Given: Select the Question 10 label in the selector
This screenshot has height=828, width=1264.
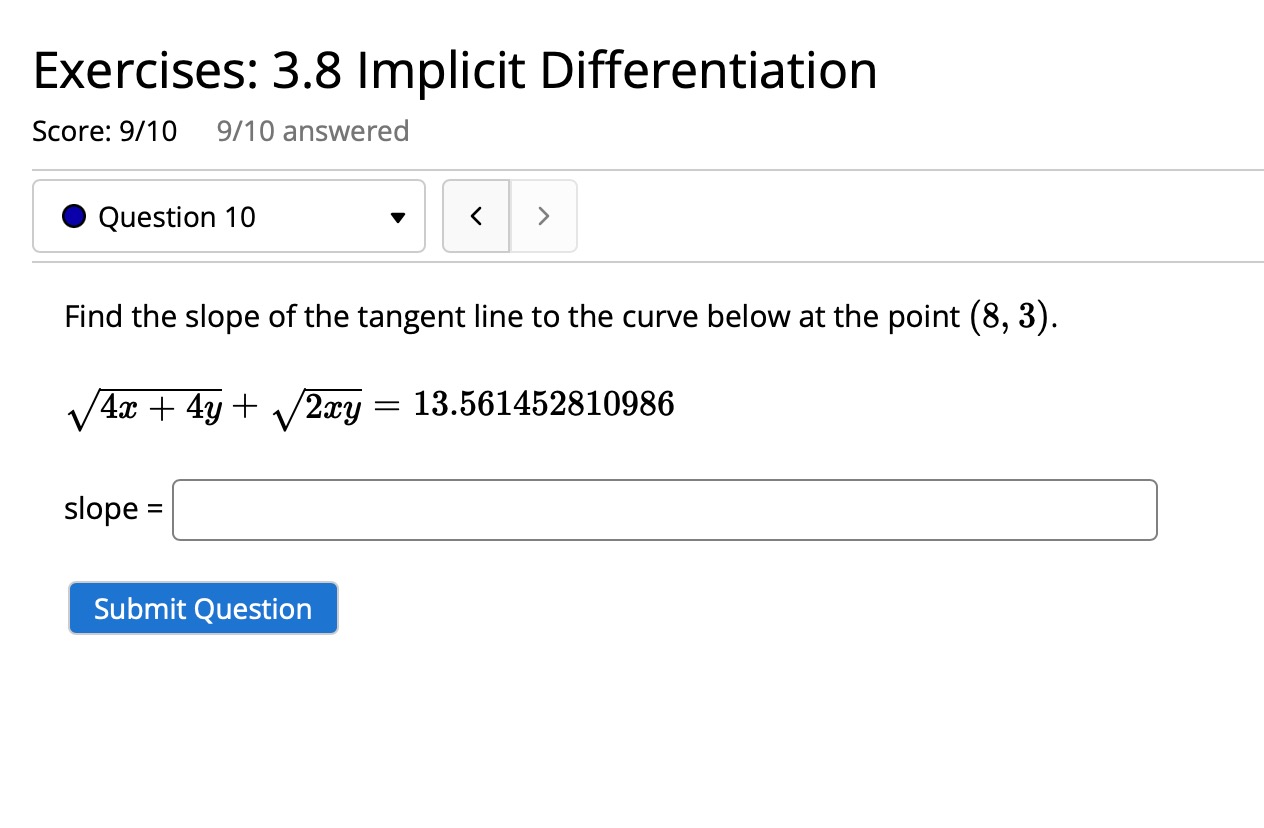Looking at the screenshot, I should (177, 216).
